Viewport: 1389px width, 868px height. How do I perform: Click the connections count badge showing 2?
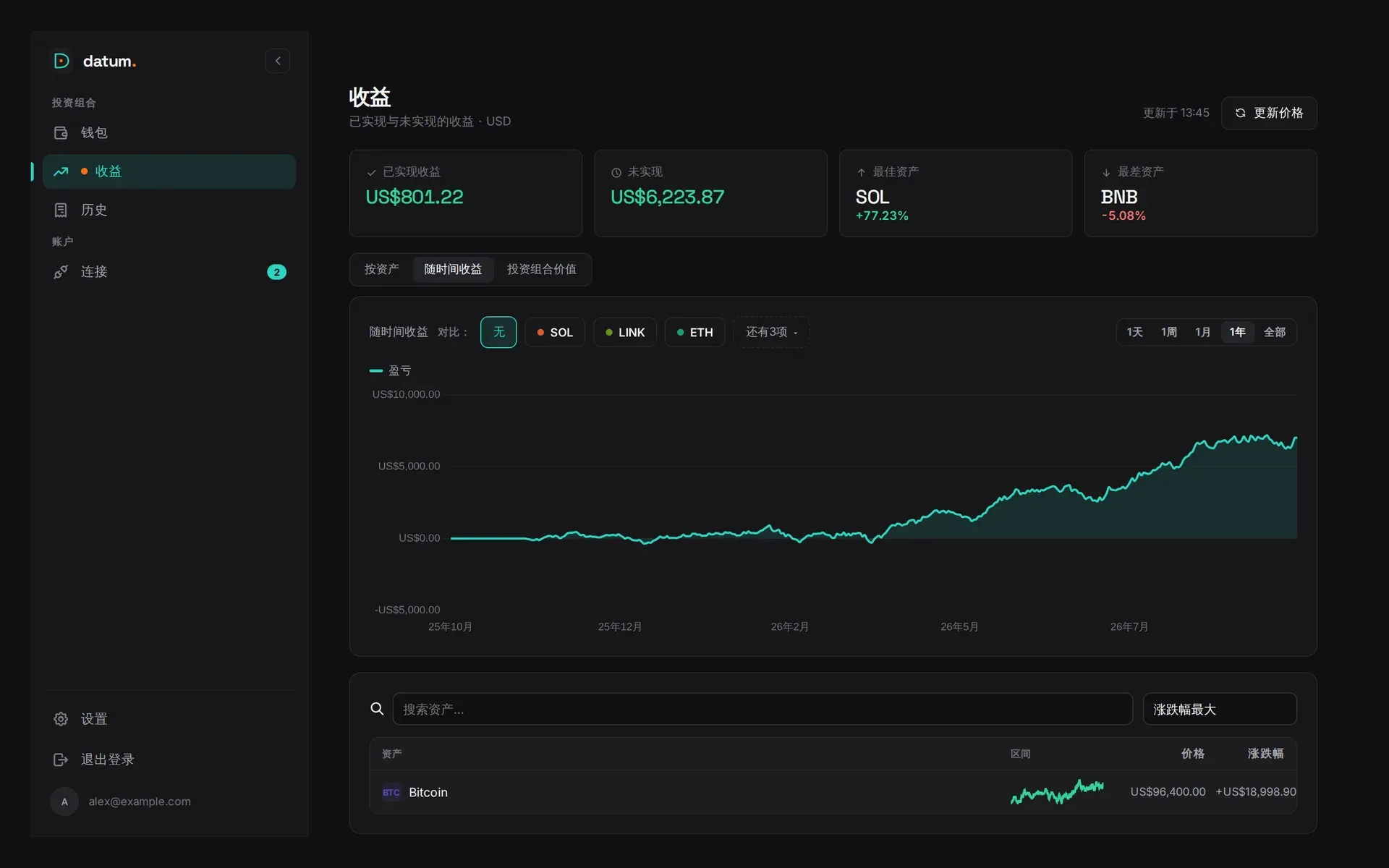(x=277, y=272)
